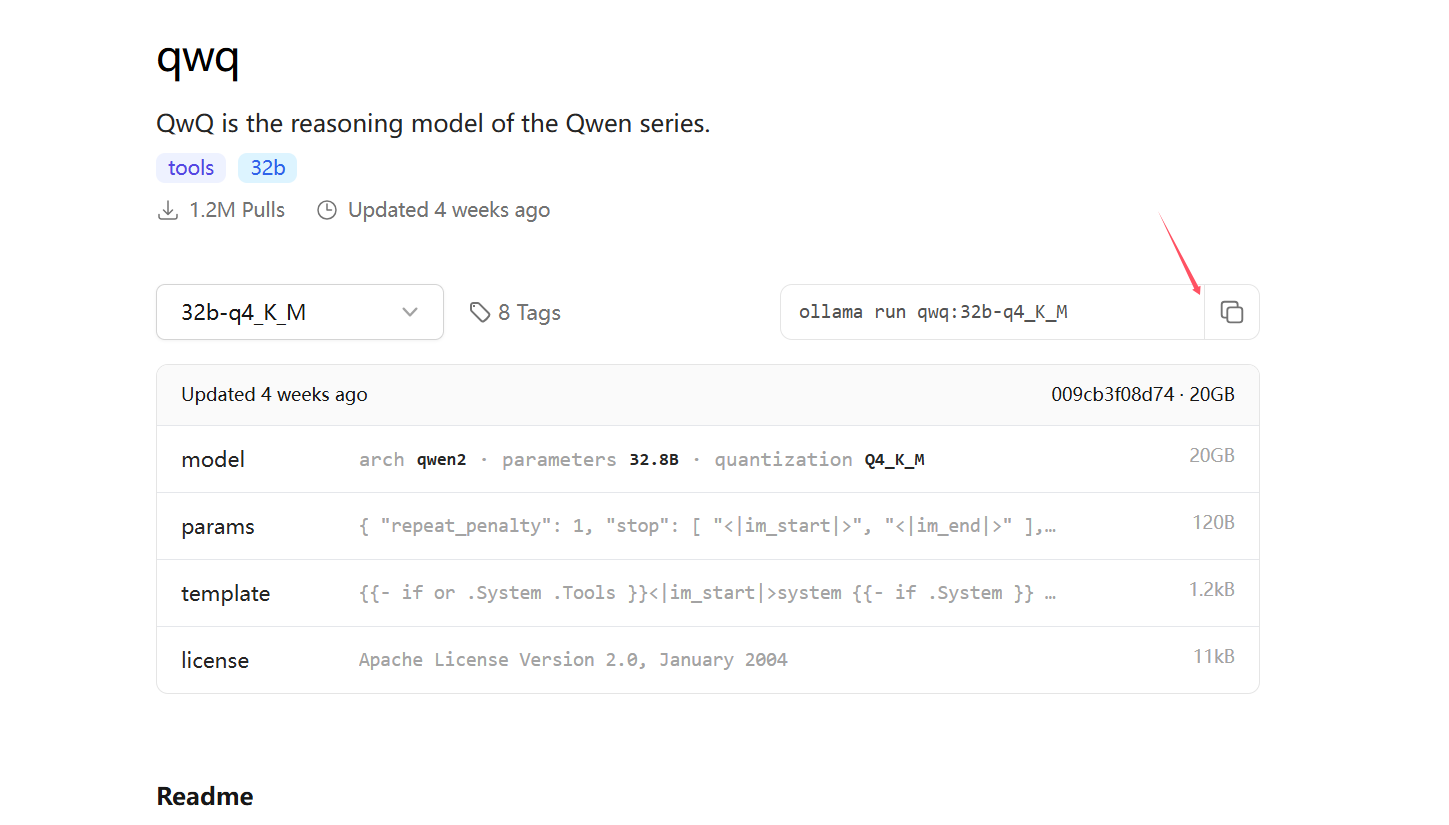Select the tools tag badge

pyautogui.click(x=191, y=168)
